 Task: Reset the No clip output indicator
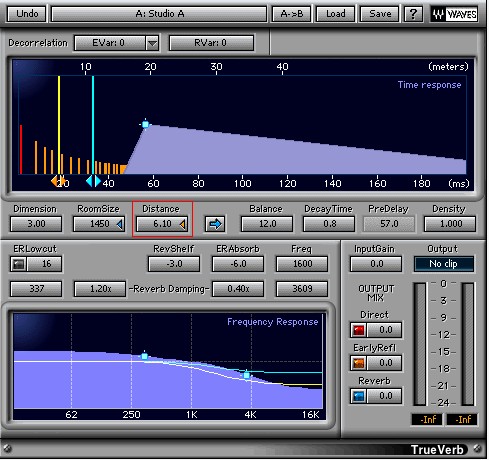click(443, 264)
